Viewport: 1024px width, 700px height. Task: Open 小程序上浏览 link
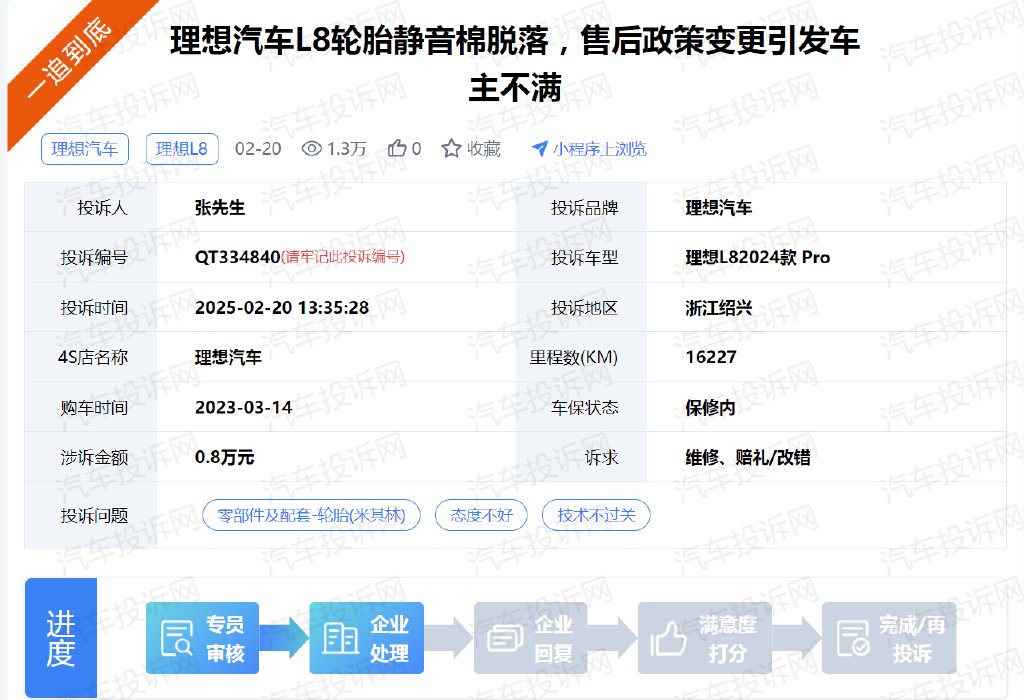pyautogui.click(x=600, y=149)
